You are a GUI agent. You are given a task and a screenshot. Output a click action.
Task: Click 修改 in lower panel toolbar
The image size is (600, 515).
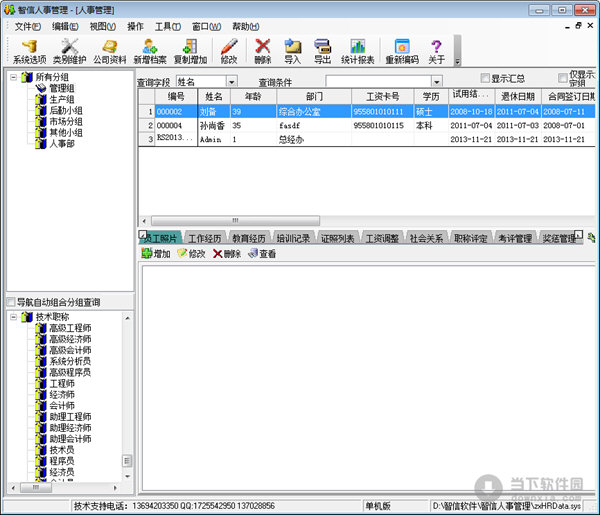click(191, 253)
